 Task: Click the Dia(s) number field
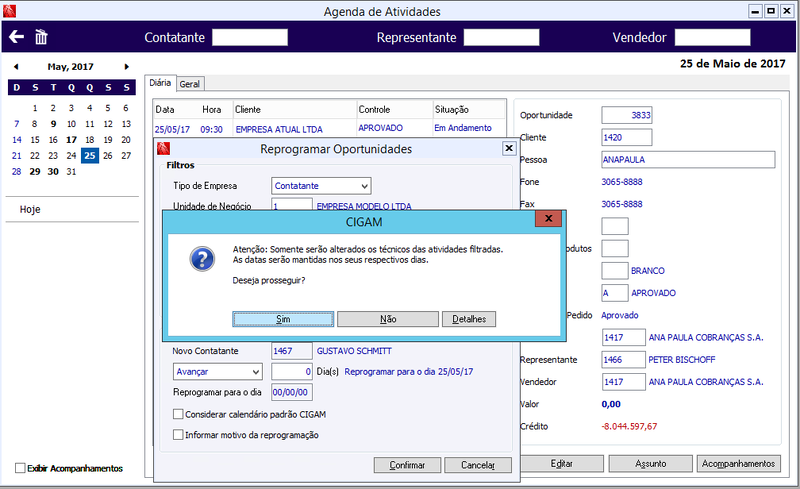pos(292,372)
